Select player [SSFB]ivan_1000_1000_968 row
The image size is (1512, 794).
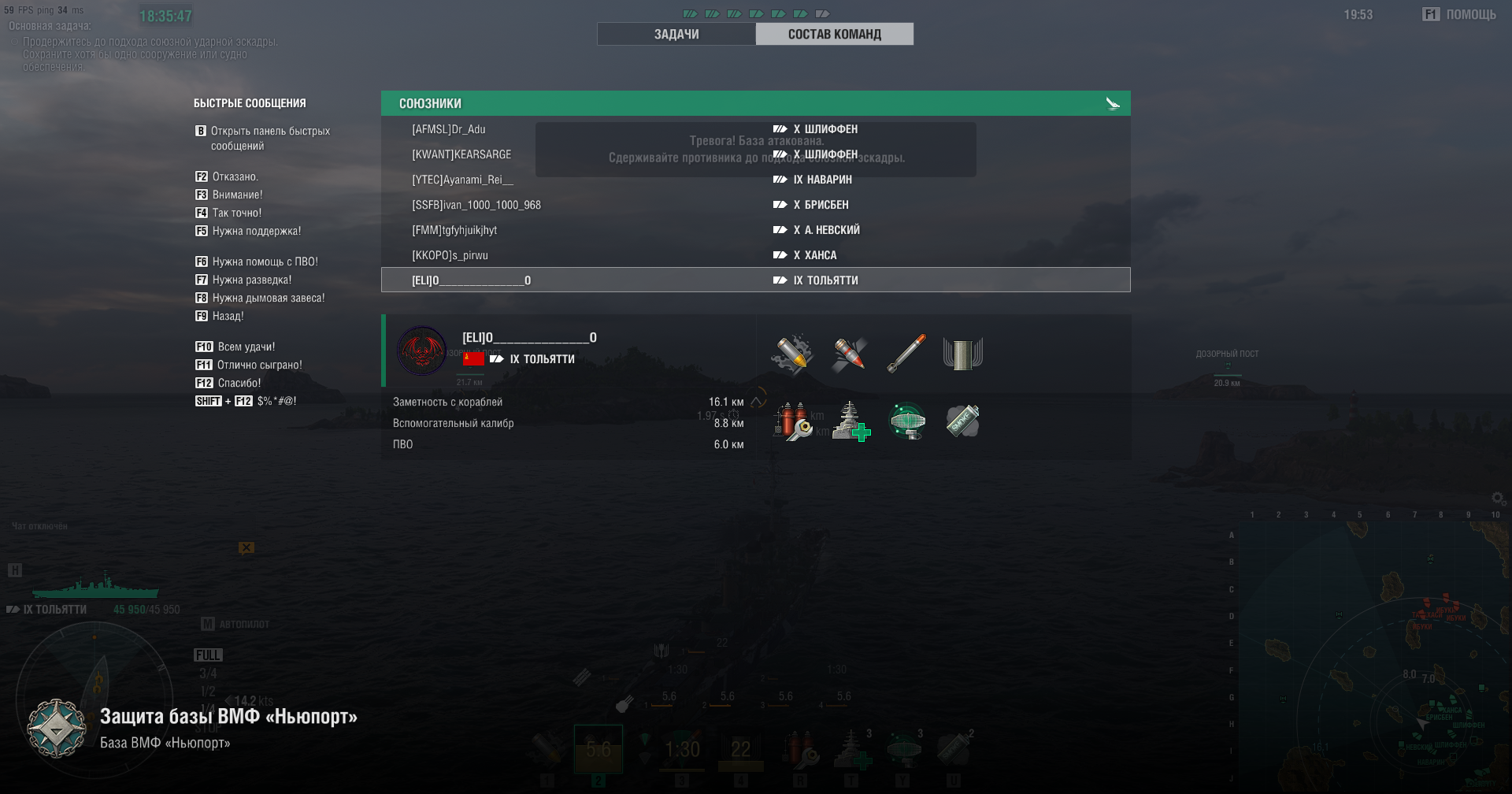click(x=756, y=205)
